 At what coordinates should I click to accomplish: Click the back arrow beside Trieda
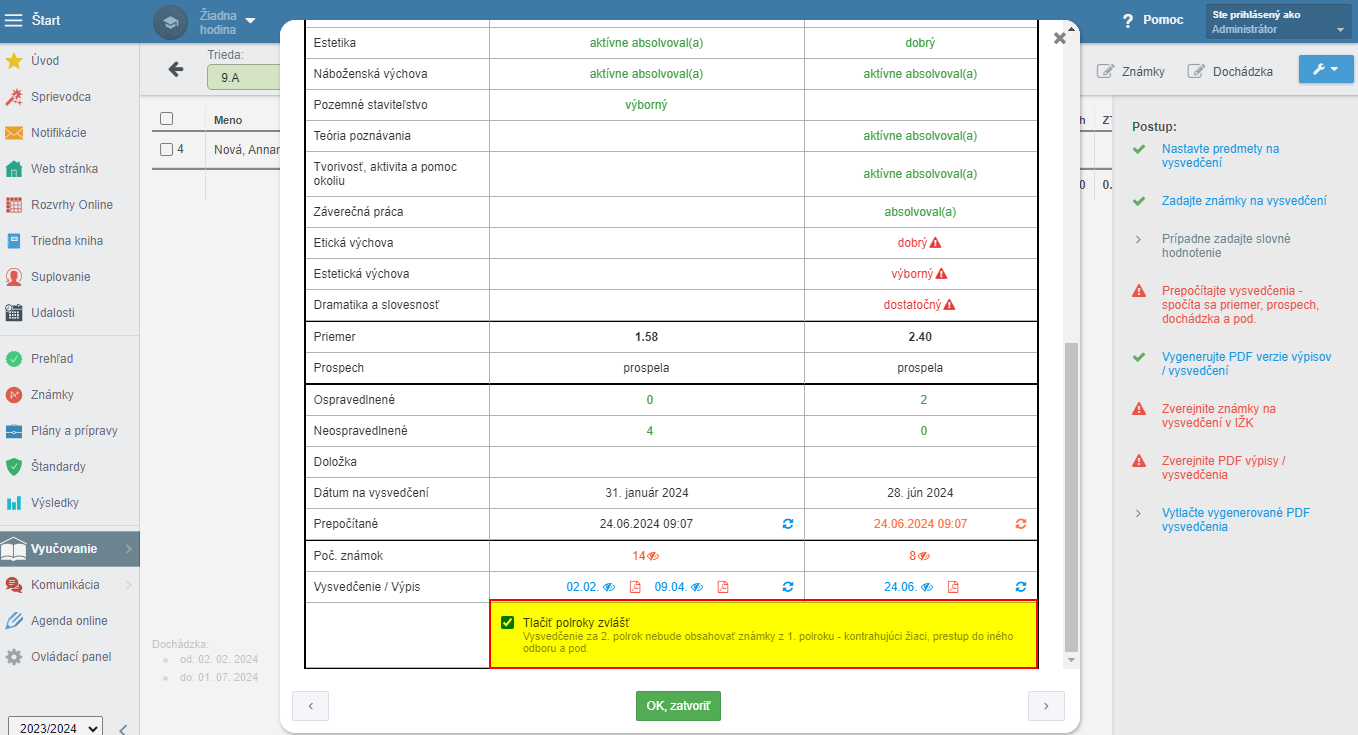[x=176, y=69]
